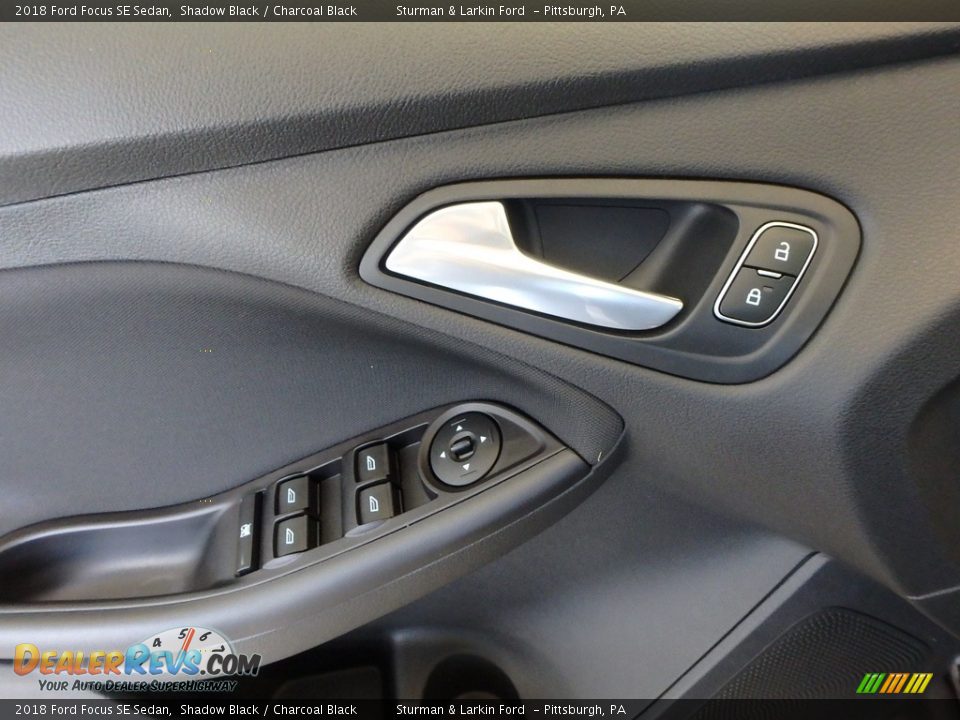This screenshot has width=960, height=720.
Task: Click the down arrow on mirror control
Action: click(x=466, y=466)
